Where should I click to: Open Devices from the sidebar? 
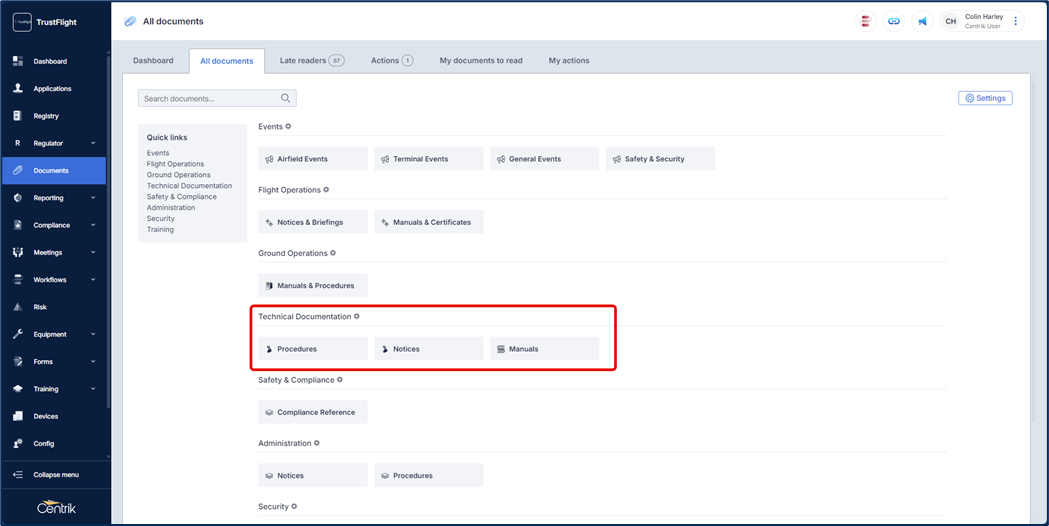click(45, 416)
